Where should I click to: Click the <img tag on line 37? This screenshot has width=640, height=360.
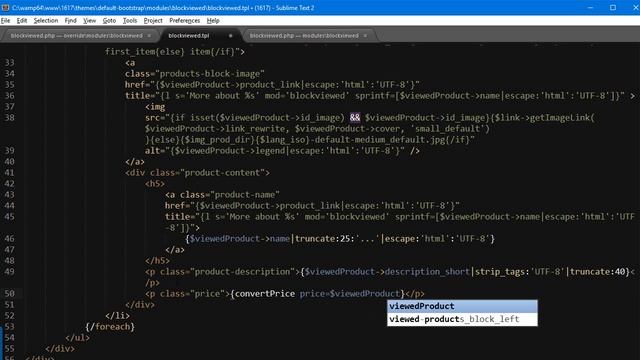coord(155,107)
